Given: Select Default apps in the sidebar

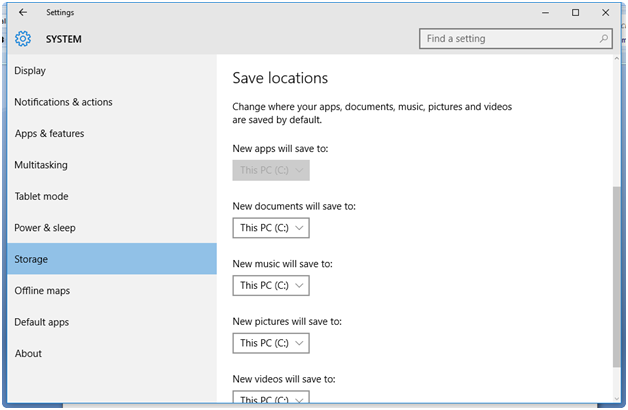Looking at the screenshot, I should pyautogui.click(x=42, y=322).
